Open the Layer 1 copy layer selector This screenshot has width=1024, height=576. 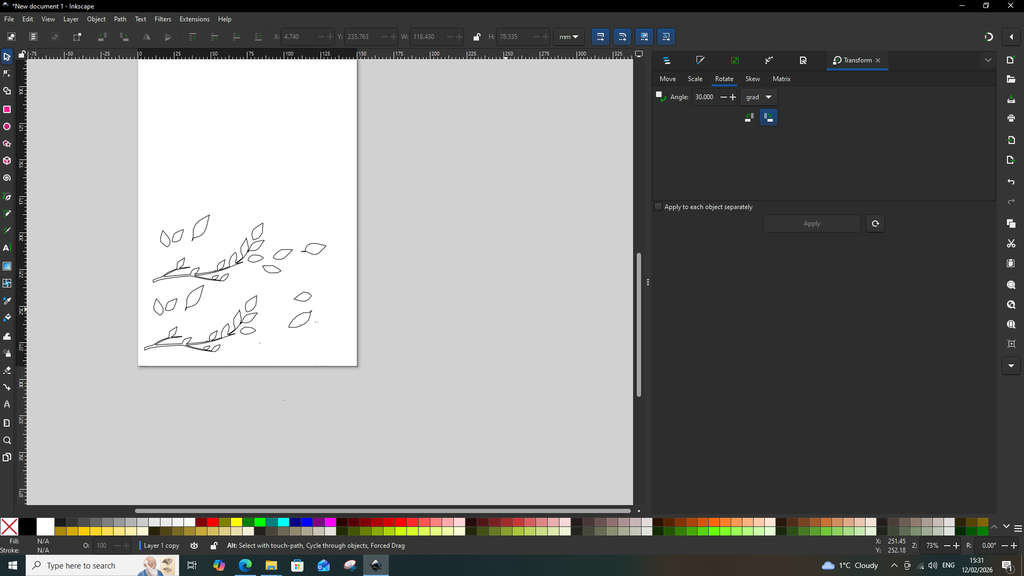tap(161, 546)
